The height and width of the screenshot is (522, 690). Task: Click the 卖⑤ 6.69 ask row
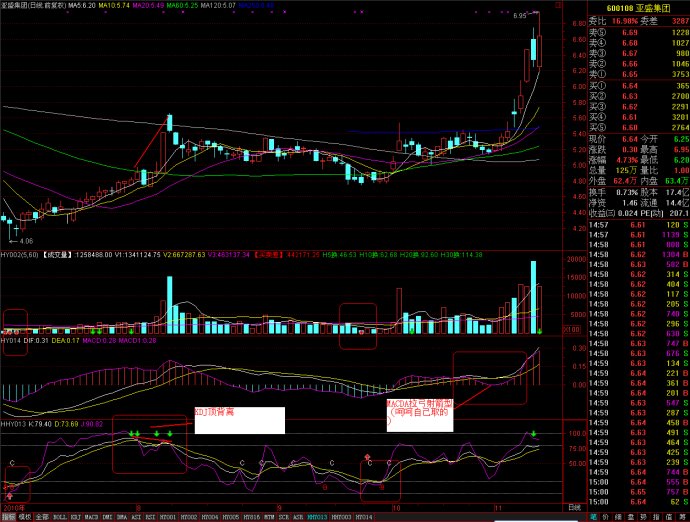[639, 32]
